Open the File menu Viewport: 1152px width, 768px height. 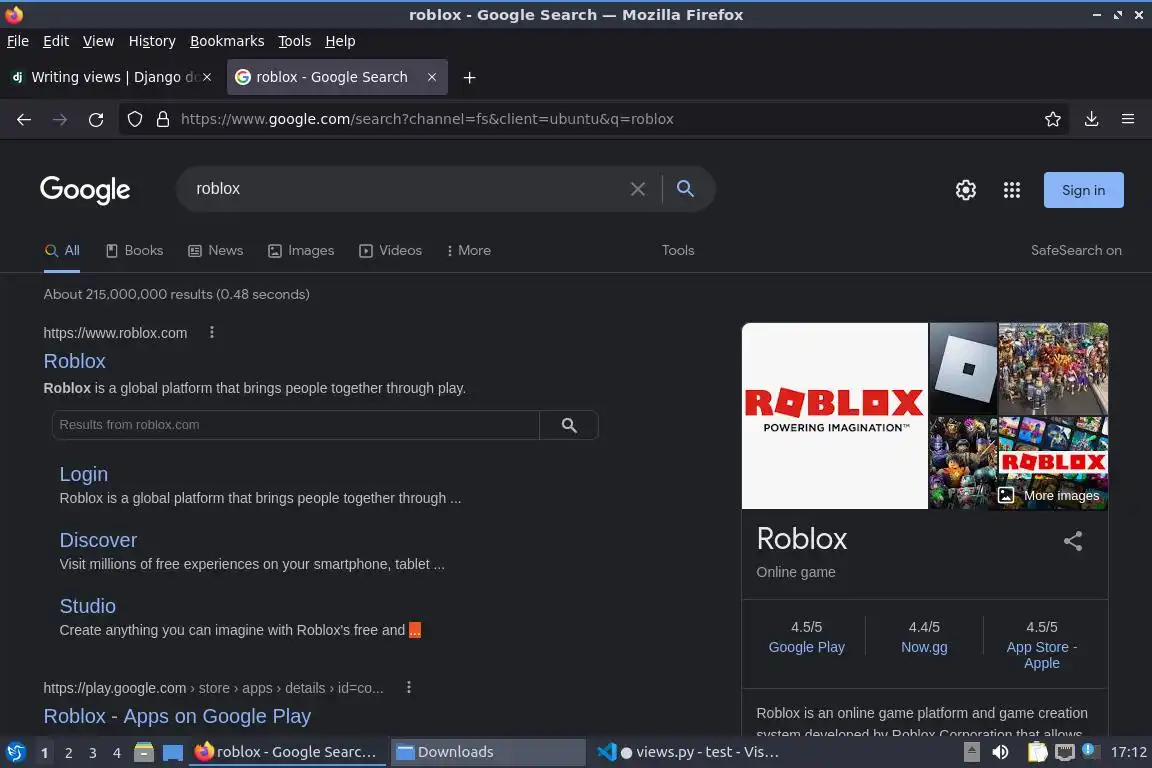coord(18,41)
